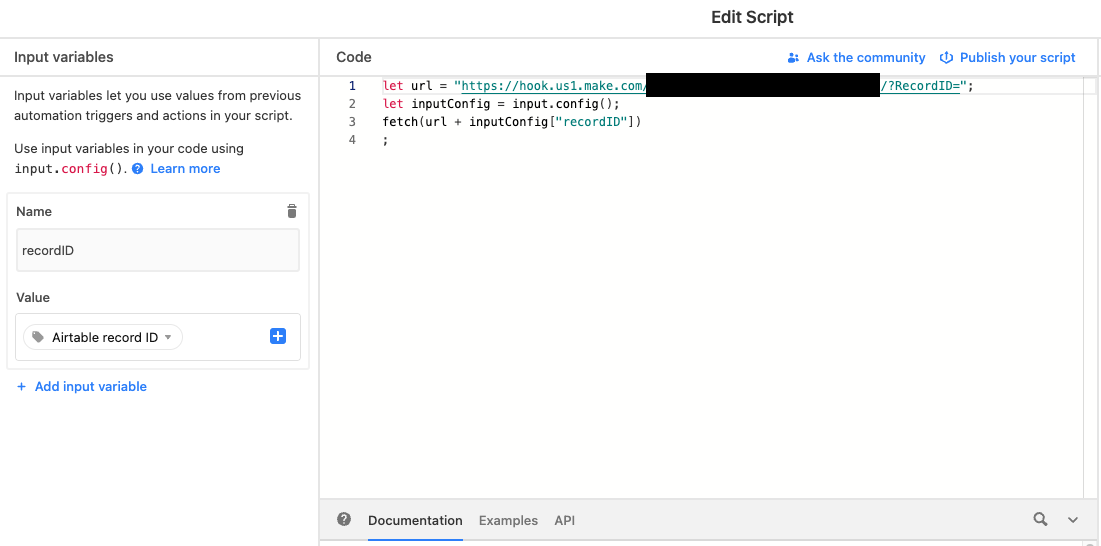The height and width of the screenshot is (546, 1101).
Task: Click the blue plus icon in Value field
Action: [278, 337]
